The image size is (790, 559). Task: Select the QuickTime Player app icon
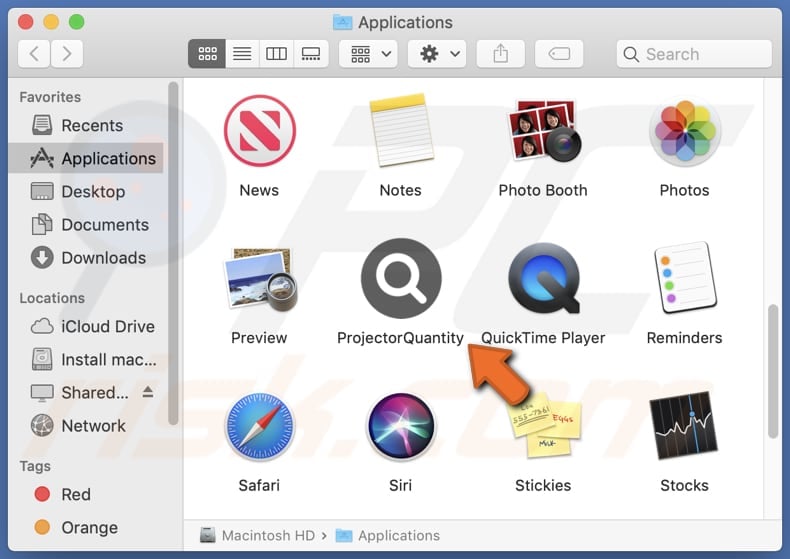tap(543, 278)
